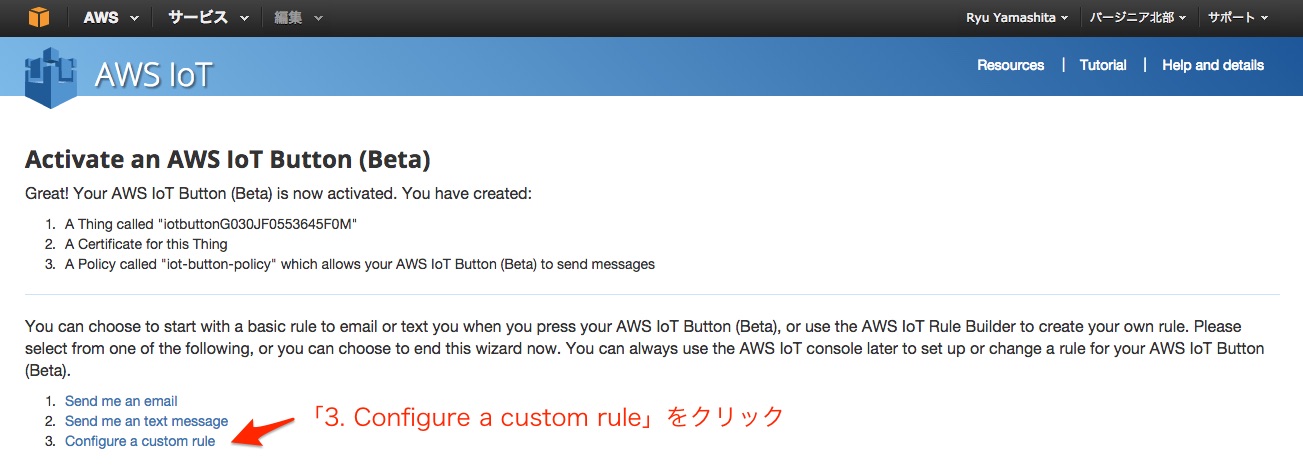Screen dimensions: 1303x468
Task: Open Ryu Yamashita account menu
Action: click(1017, 18)
